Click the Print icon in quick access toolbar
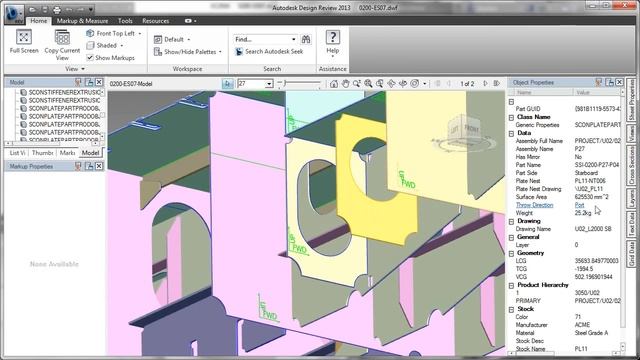Image resolution: width=640 pixels, height=360 pixels. (x=57, y=9)
